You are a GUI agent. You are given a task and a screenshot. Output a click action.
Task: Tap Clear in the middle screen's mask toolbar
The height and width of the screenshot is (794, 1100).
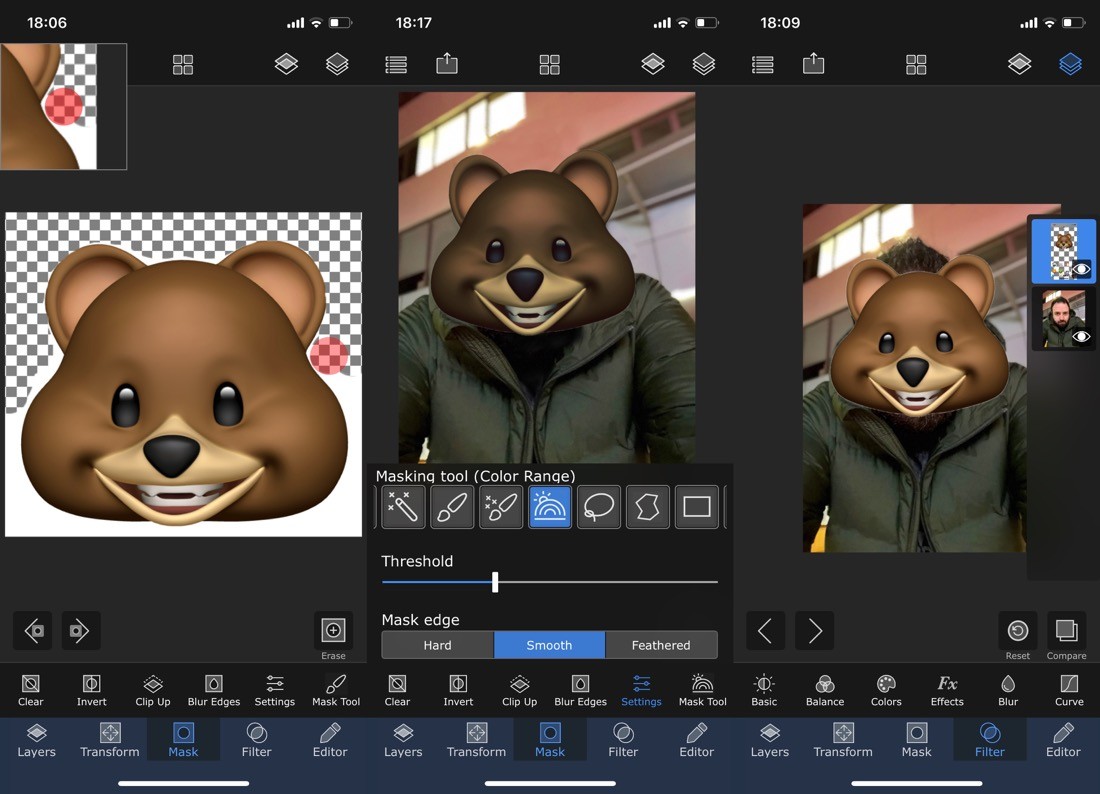[x=397, y=690]
